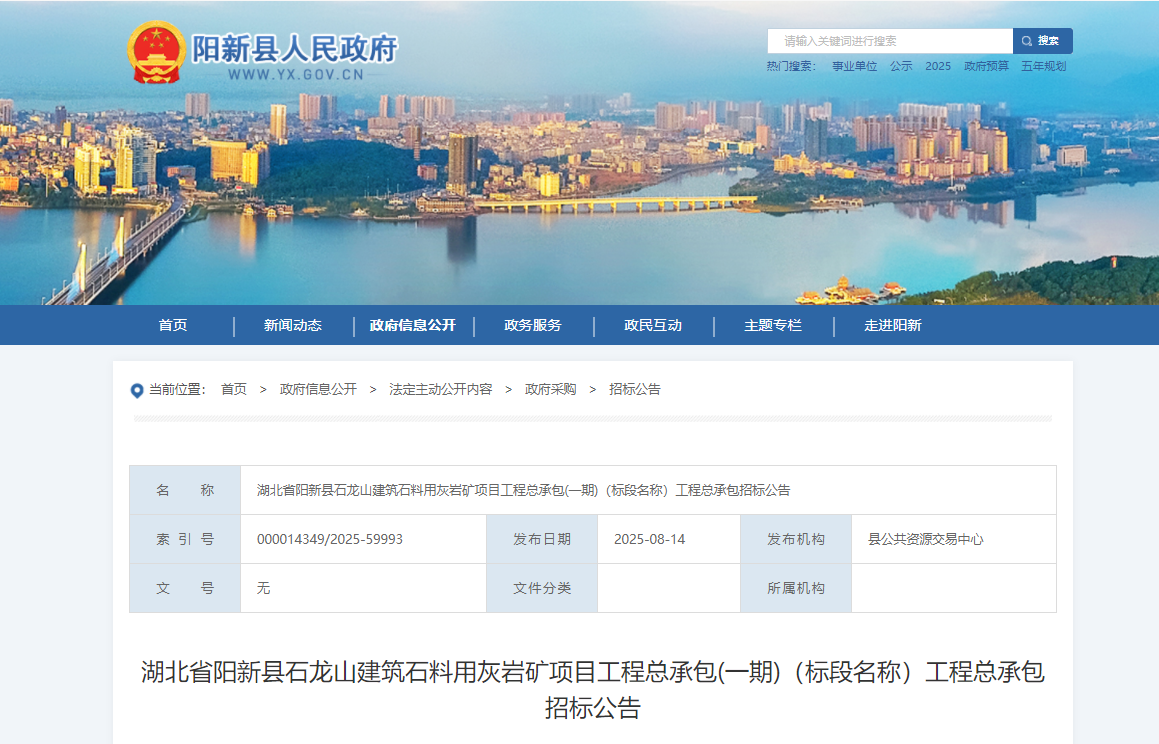The width and height of the screenshot is (1159, 744).
Task: Visit the 走进阳新 navigation section
Action: click(893, 325)
